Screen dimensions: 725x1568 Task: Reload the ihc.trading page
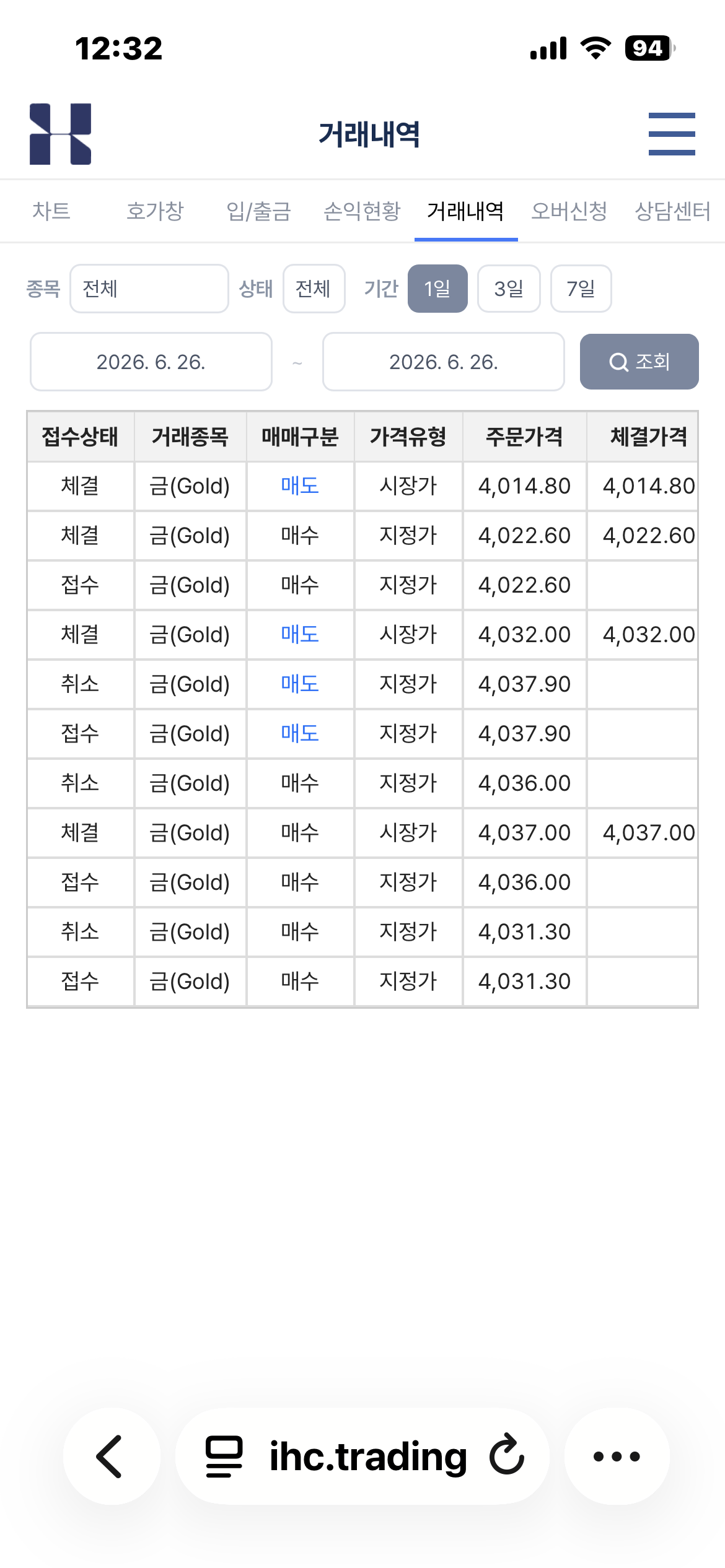507,1455
